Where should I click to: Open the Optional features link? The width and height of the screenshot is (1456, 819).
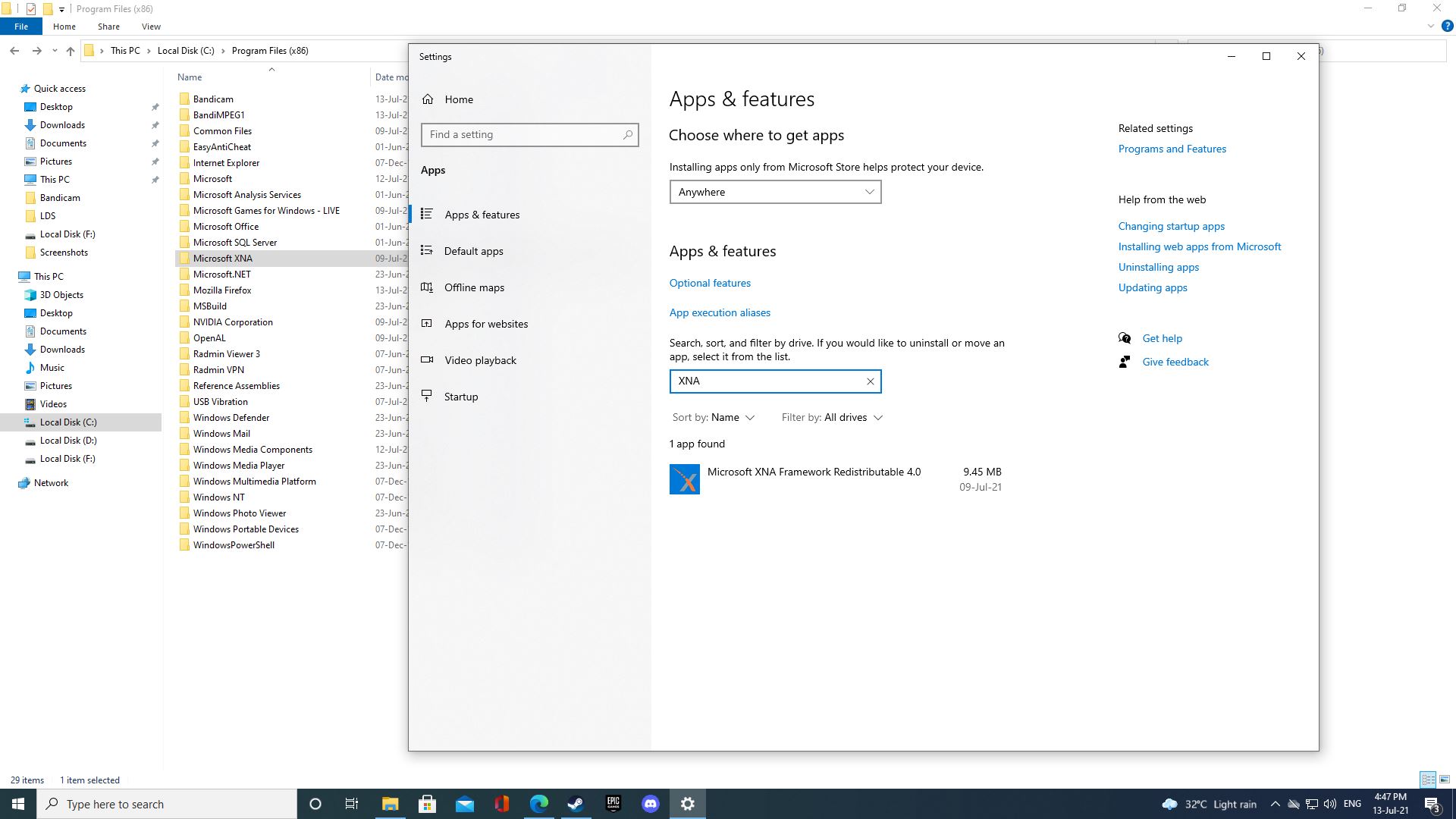[x=709, y=283]
